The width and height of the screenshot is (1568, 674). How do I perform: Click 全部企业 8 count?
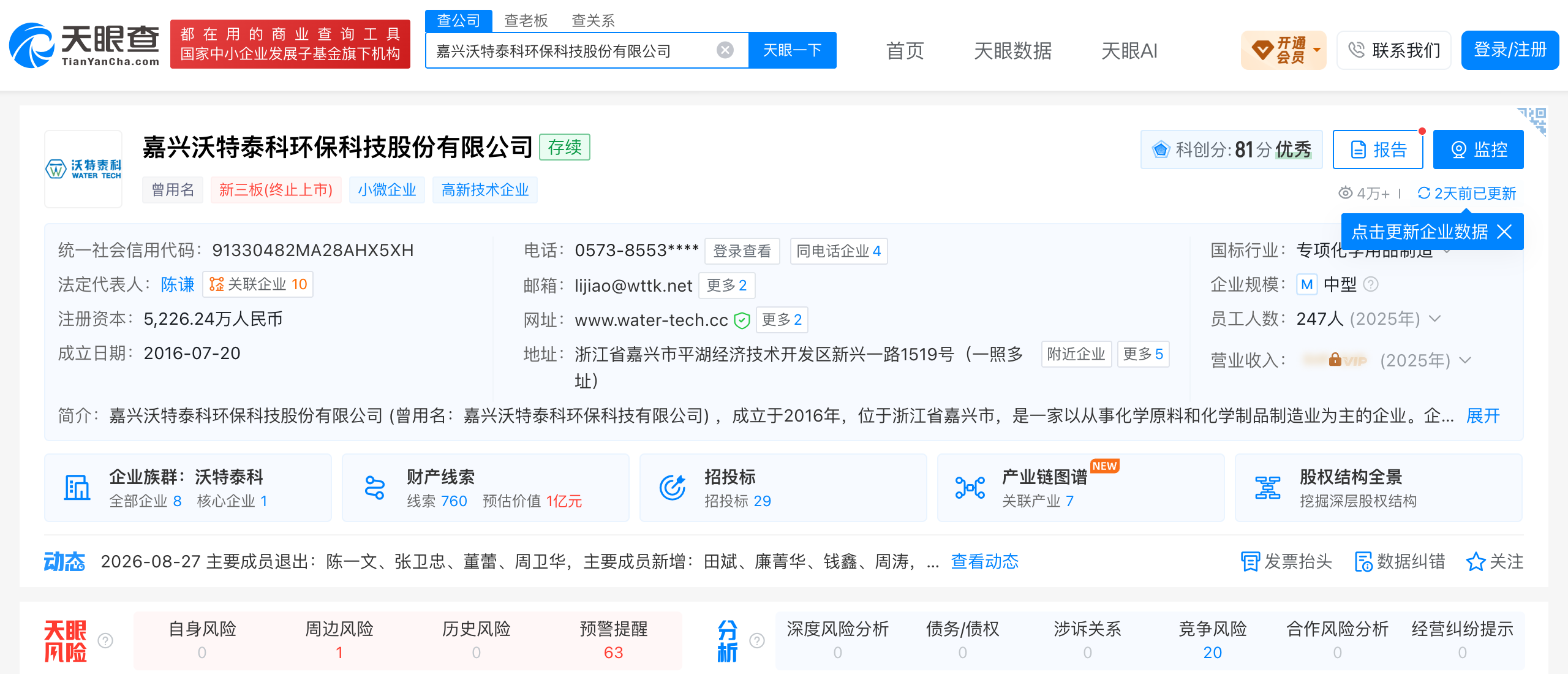point(146,501)
